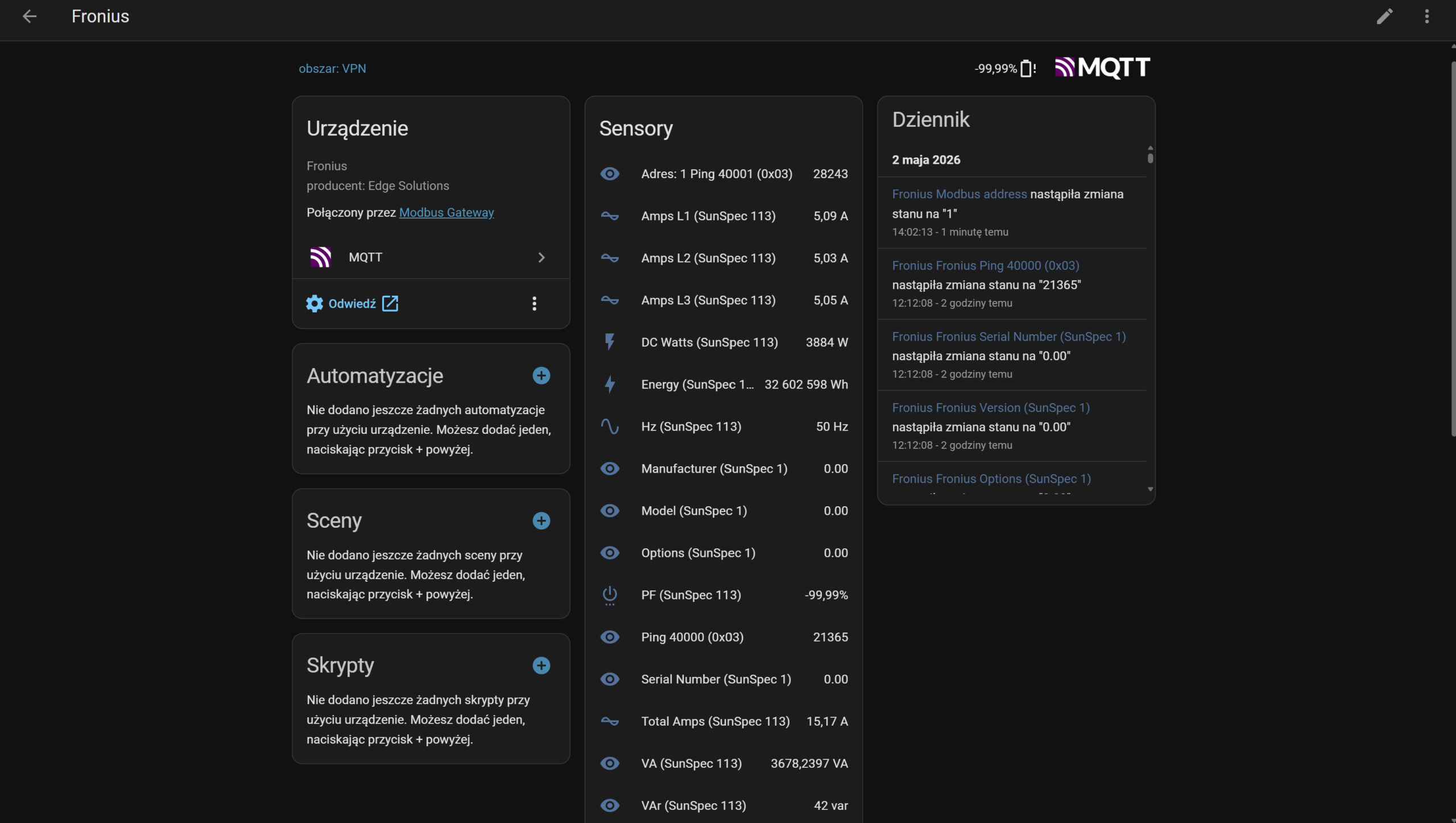The width and height of the screenshot is (1456, 823).
Task: Click the -99,99% battery value in header
Action: (x=995, y=69)
